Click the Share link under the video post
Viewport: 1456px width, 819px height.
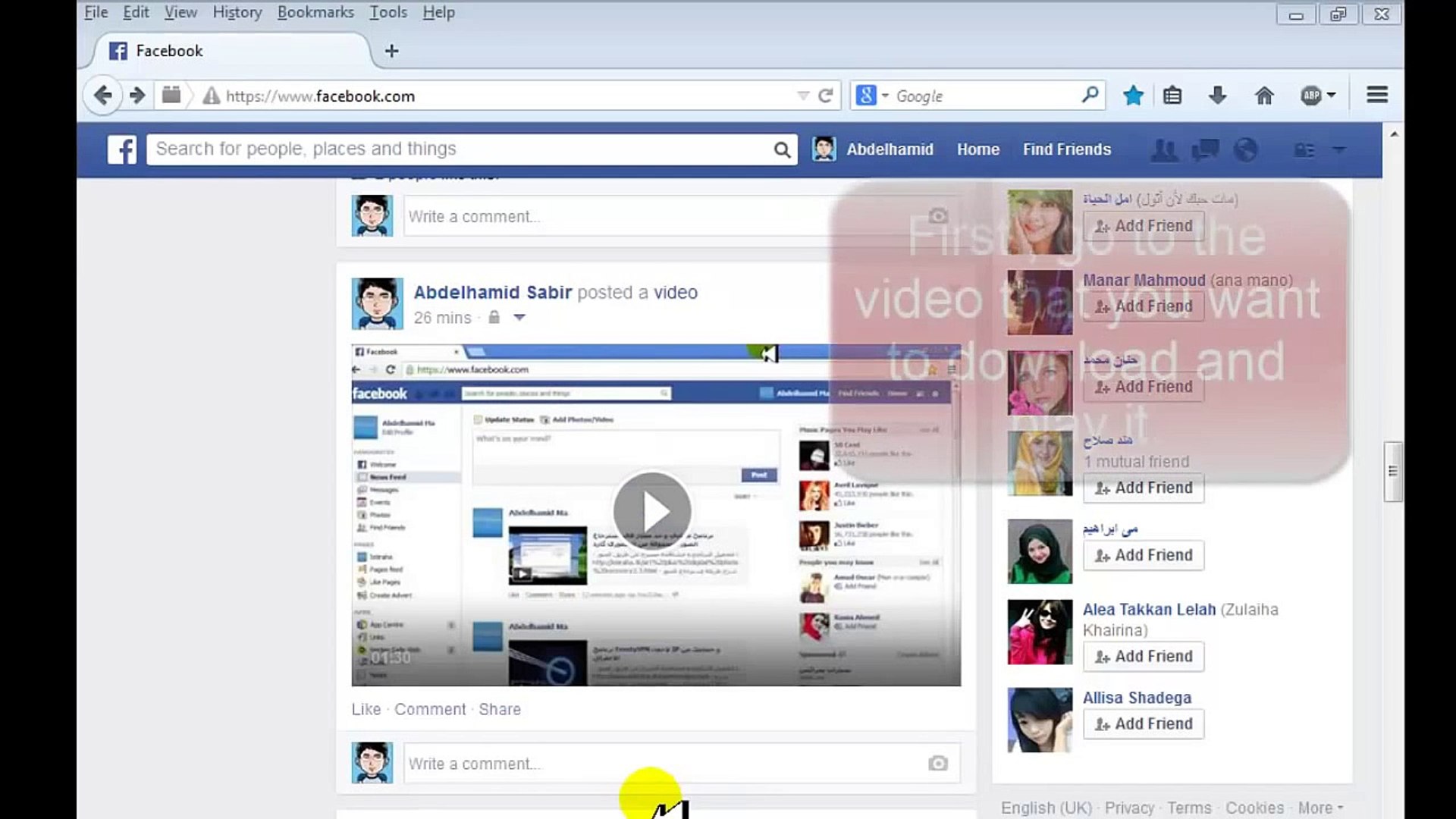(500, 709)
